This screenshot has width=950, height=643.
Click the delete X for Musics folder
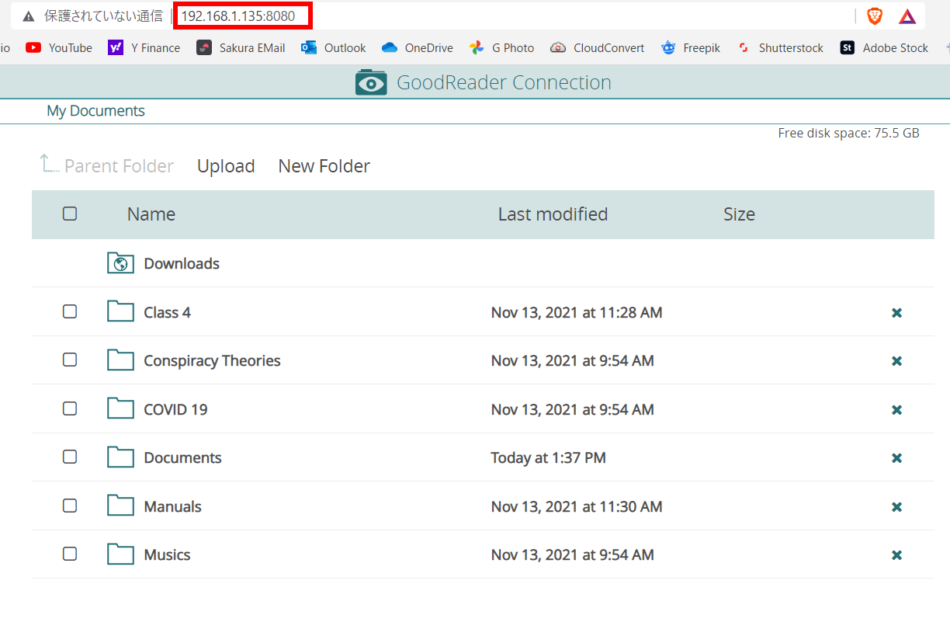click(897, 555)
